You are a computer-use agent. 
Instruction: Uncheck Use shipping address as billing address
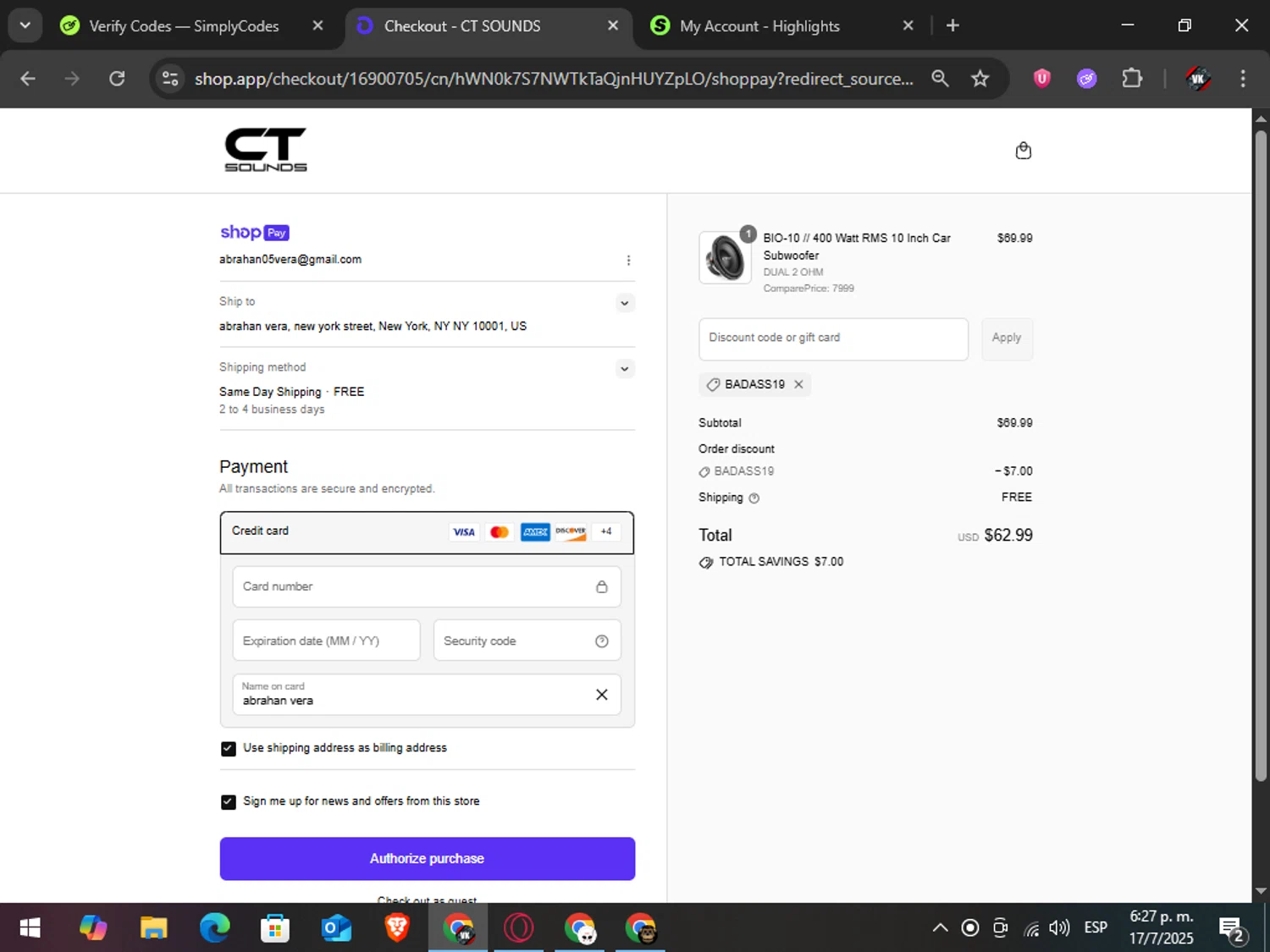[x=228, y=749]
